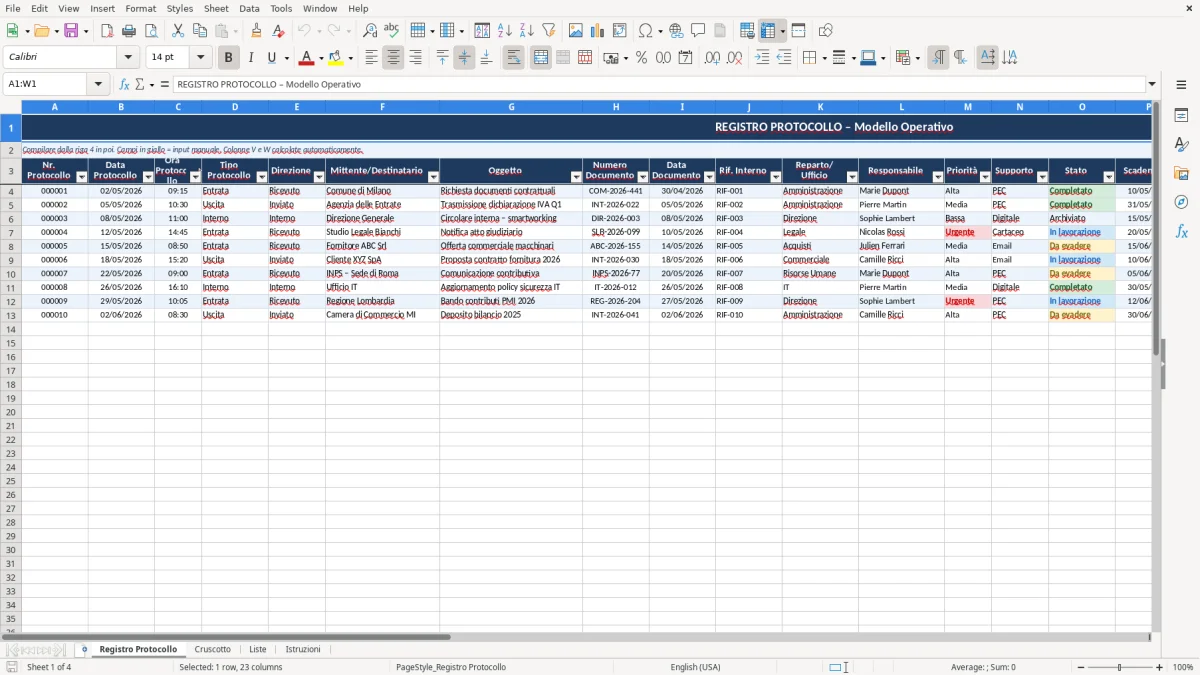
Task: Open the Sidebar Navigator compass icon
Action: coord(1181,202)
